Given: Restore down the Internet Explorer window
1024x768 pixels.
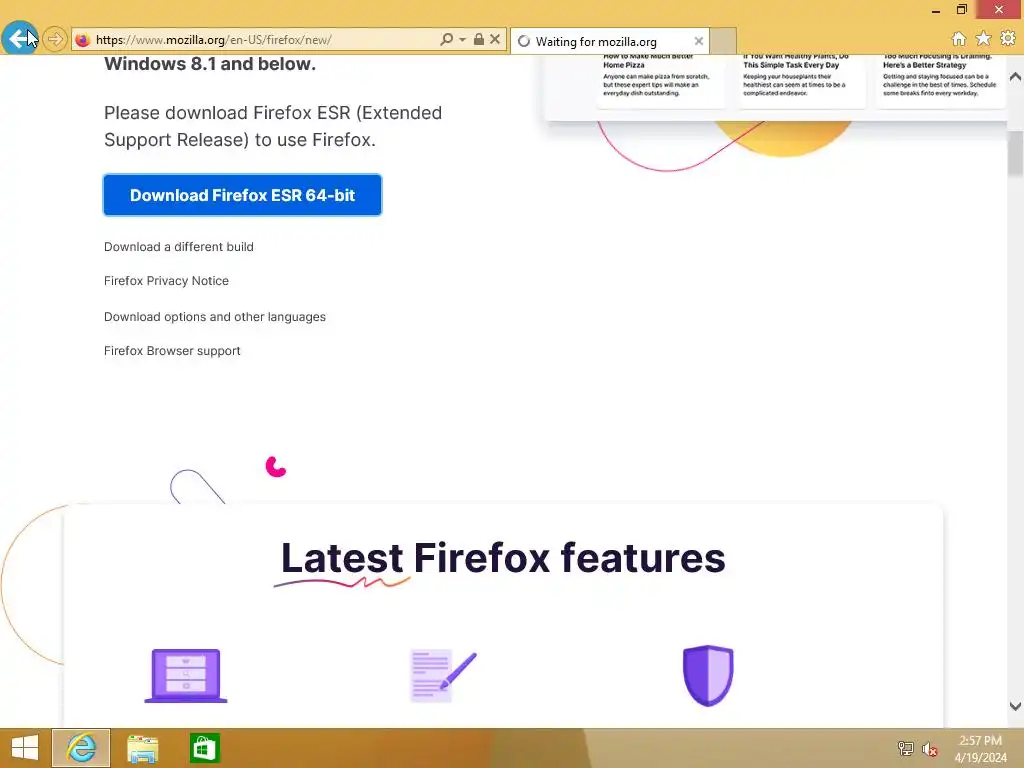Looking at the screenshot, I should click(962, 9).
